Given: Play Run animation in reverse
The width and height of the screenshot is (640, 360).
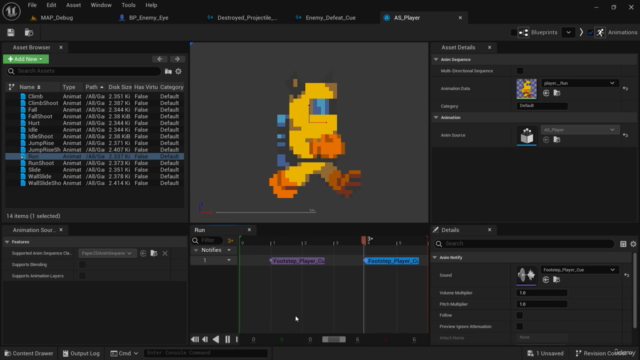Looking at the screenshot, I should 216,339.
